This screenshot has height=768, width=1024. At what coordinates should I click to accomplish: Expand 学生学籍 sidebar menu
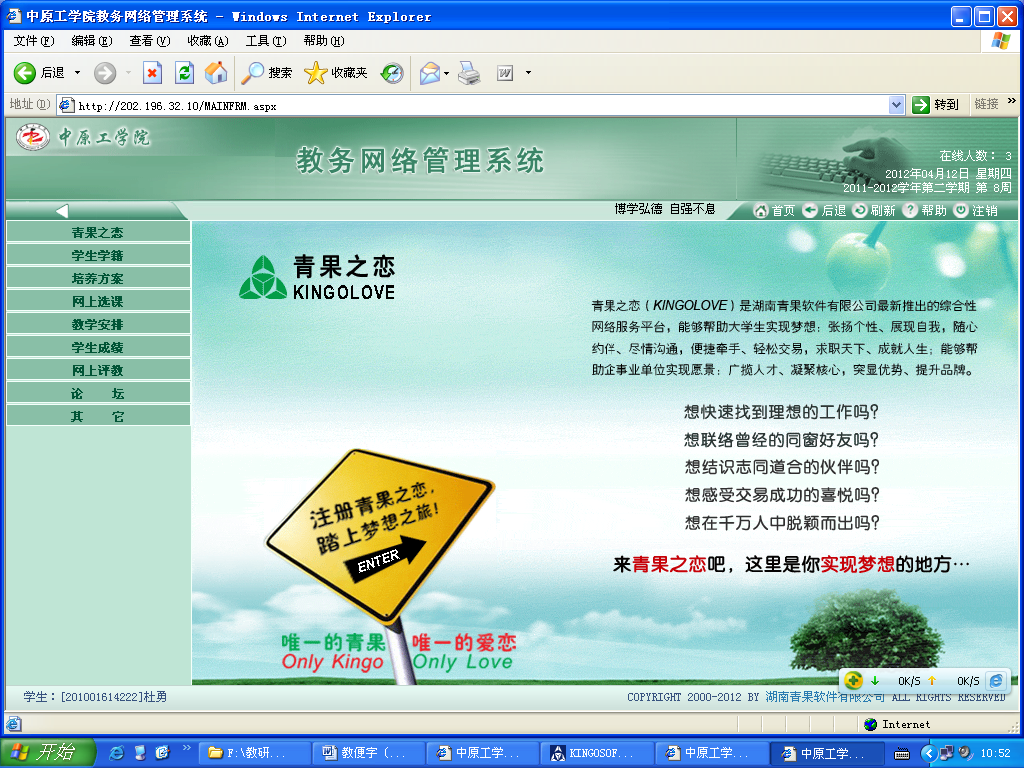(x=98, y=255)
